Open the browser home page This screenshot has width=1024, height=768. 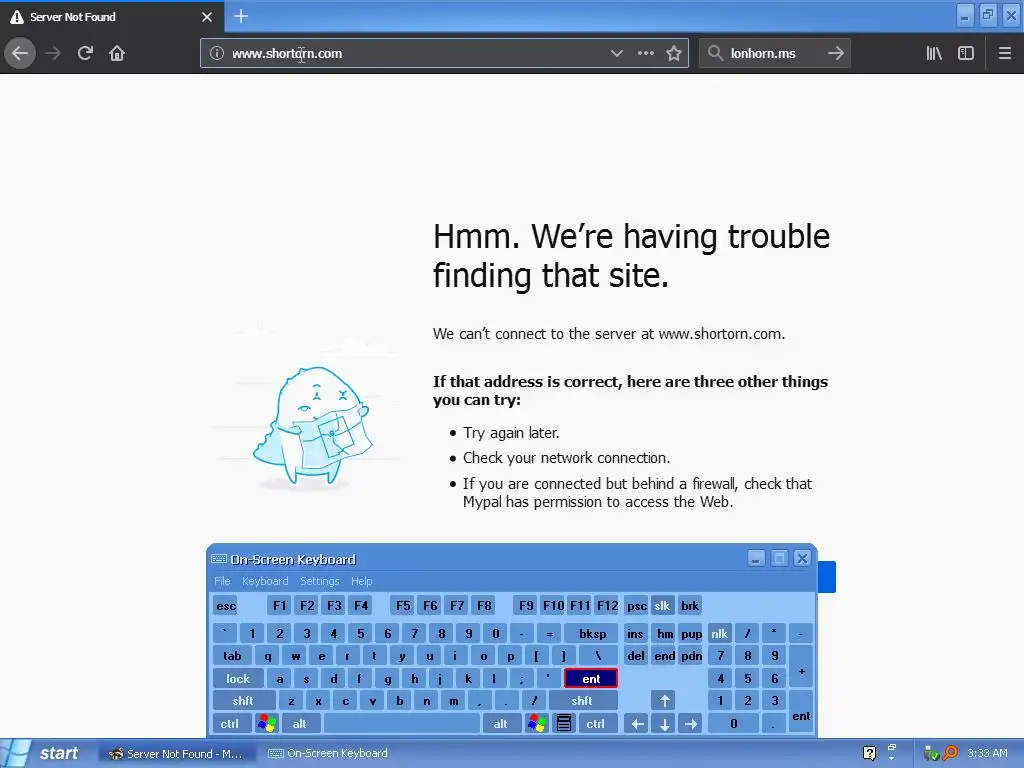click(x=117, y=53)
